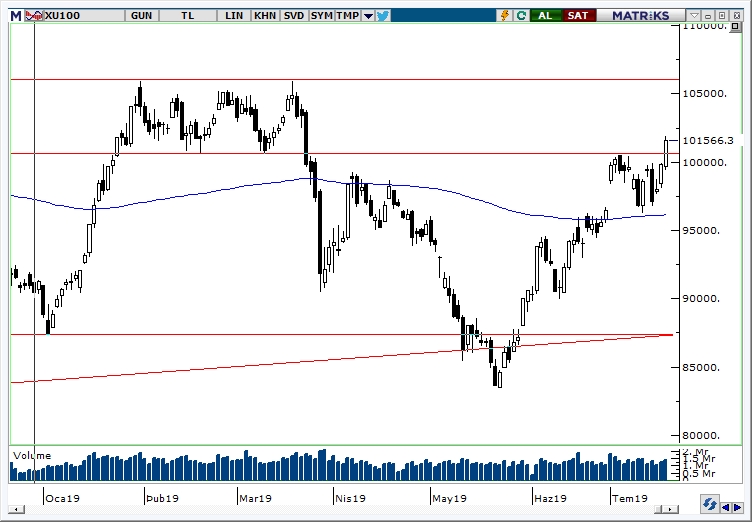Open the GUN period selector
Image resolution: width=752 pixels, height=522 pixels.
[141, 15]
